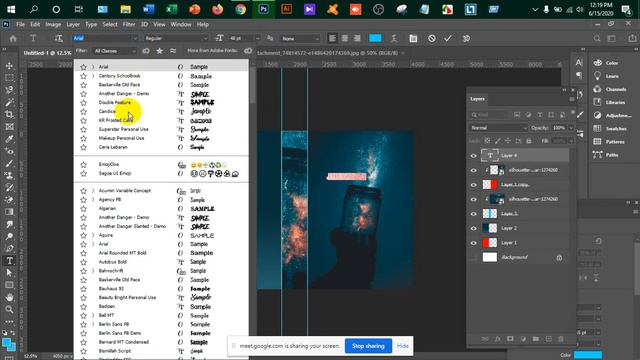Select the Crop tool
The width and height of the screenshot is (640, 360).
(9, 114)
